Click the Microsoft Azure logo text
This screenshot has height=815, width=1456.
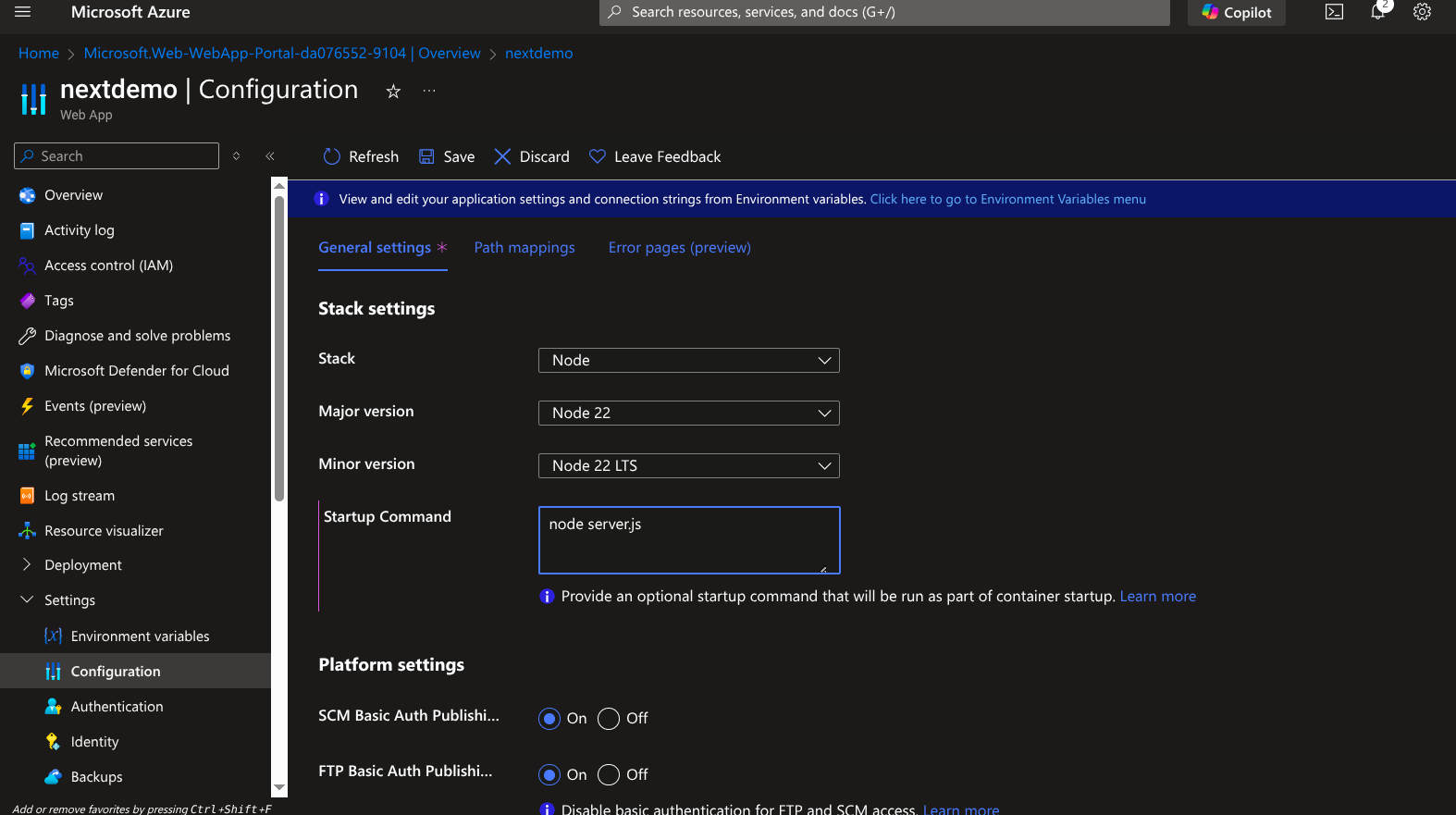click(x=130, y=12)
